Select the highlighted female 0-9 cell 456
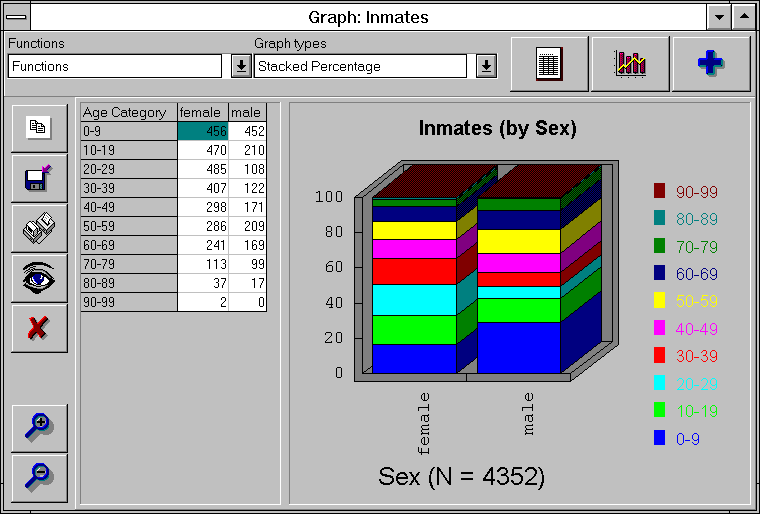 (x=203, y=131)
